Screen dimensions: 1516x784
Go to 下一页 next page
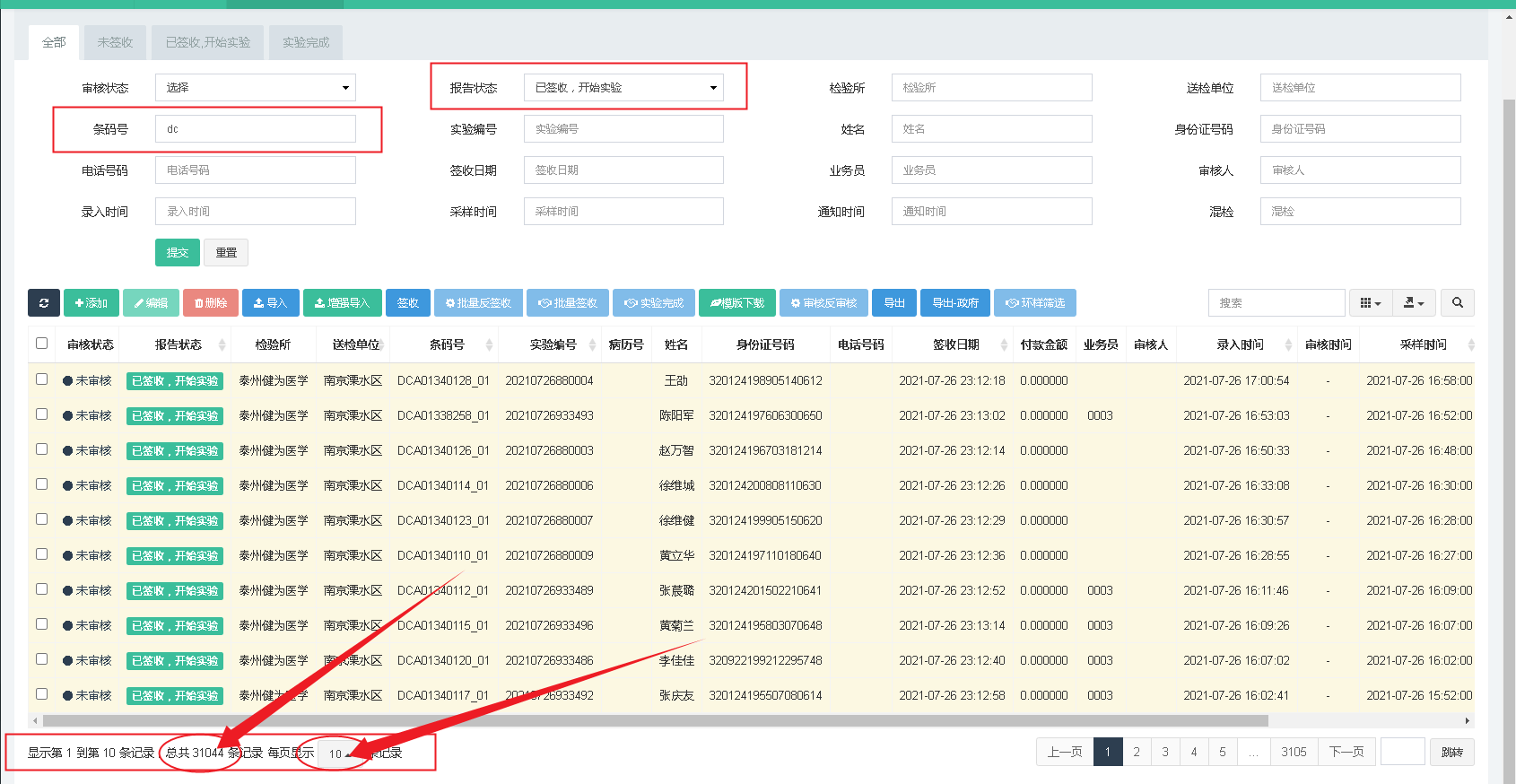1346,752
